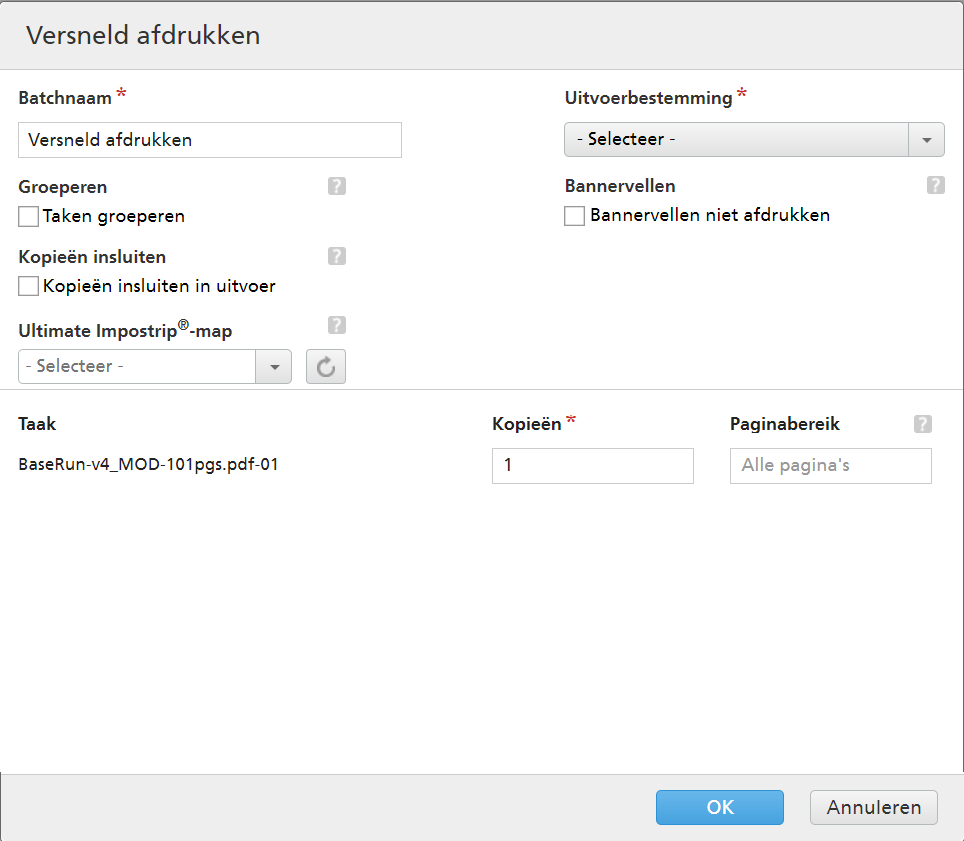Check Bannervellen niet afdrukken
The width and height of the screenshot is (964, 841).
[x=574, y=216]
